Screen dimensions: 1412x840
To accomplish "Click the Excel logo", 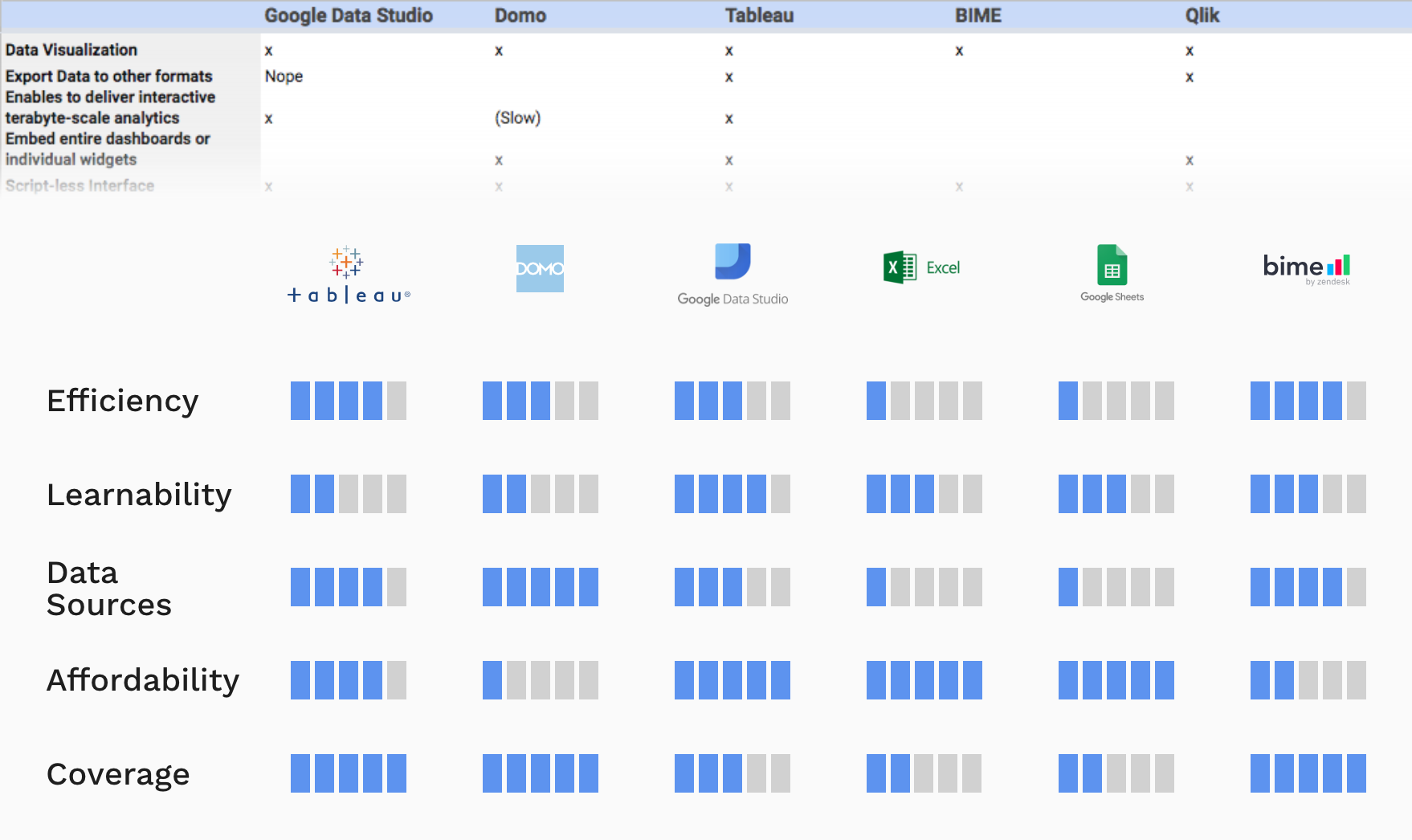I will (921, 267).
